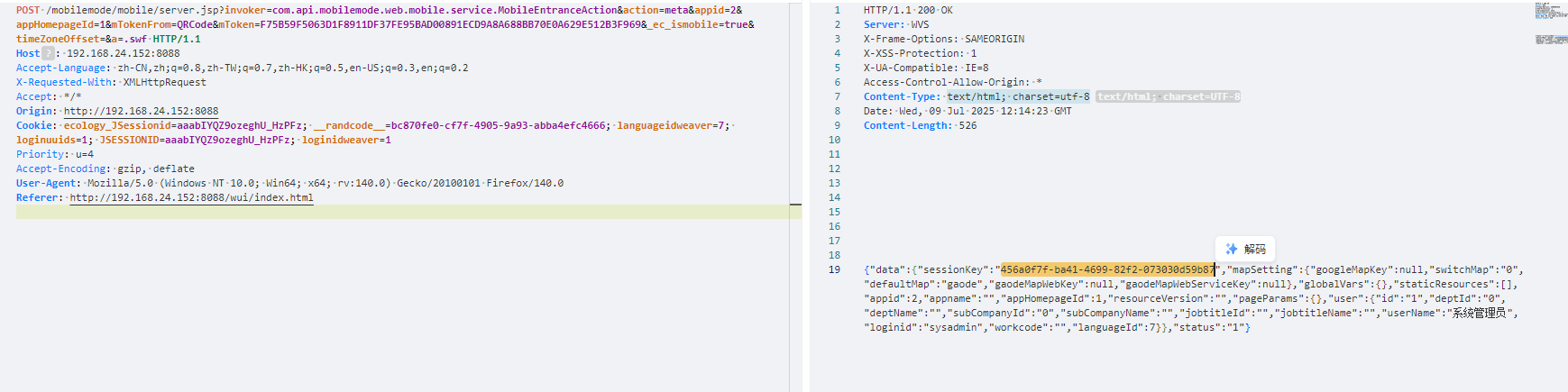
Task: Click the X-XSS-Protection response header
Action: [x=920, y=53]
